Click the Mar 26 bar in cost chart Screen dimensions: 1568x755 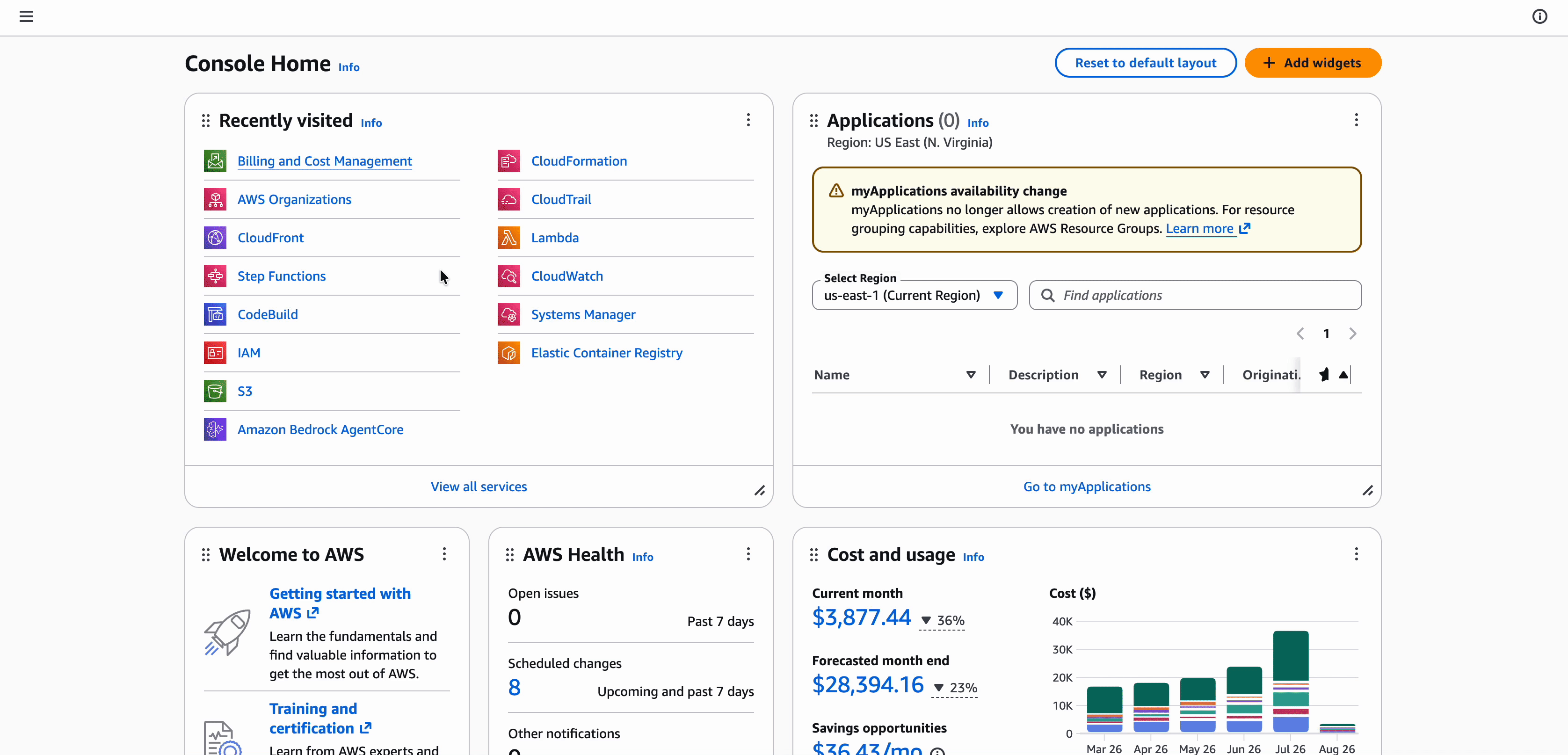pyautogui.click(x=1104, y=709)
